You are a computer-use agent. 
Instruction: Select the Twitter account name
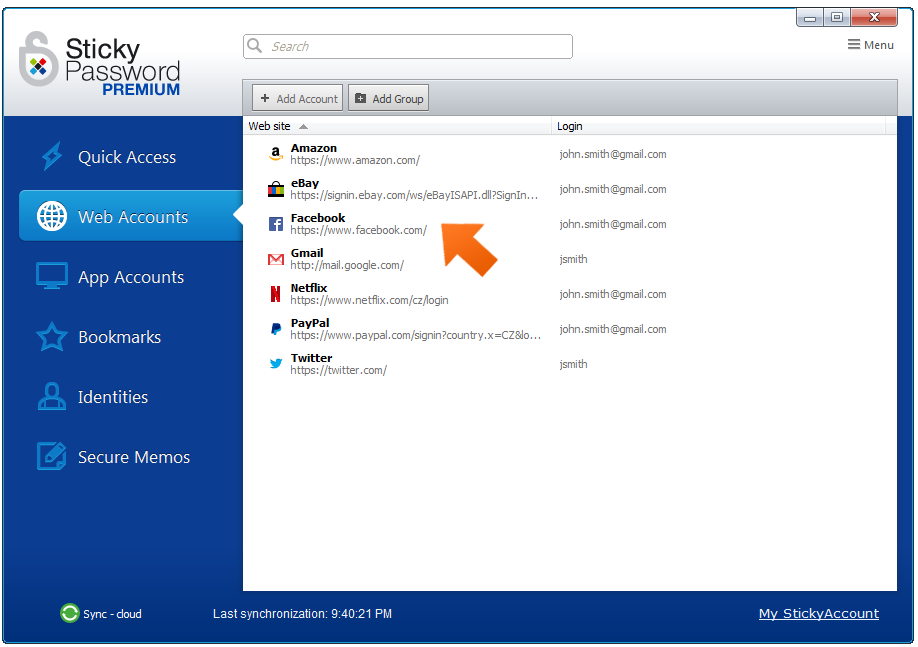pos(311,358)
